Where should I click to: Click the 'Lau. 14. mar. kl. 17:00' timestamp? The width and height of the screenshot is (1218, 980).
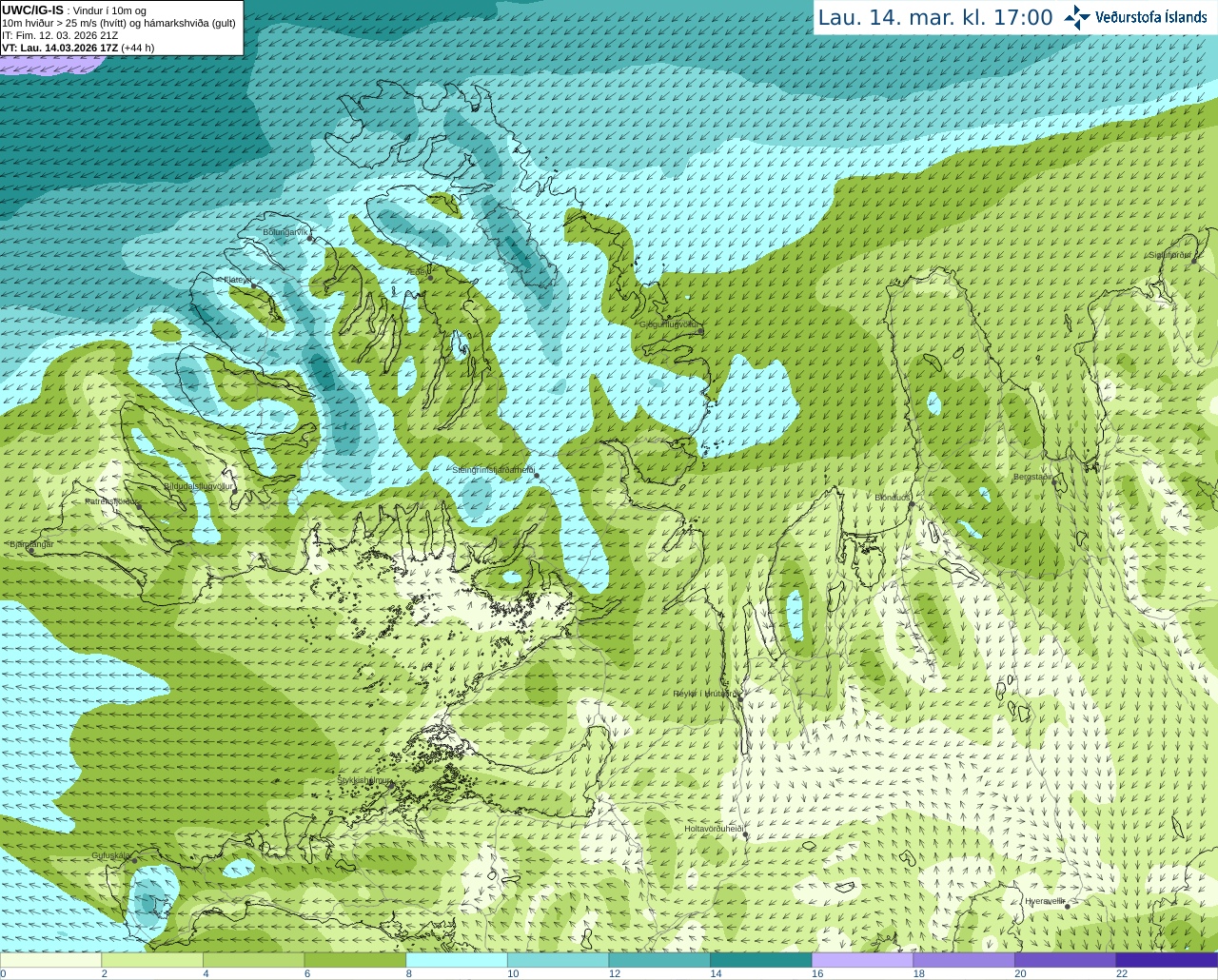935,17
